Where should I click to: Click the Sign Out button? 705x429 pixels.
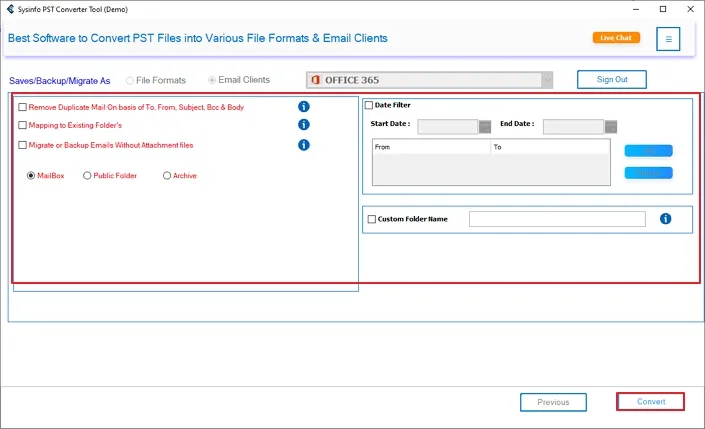(612, 80)
